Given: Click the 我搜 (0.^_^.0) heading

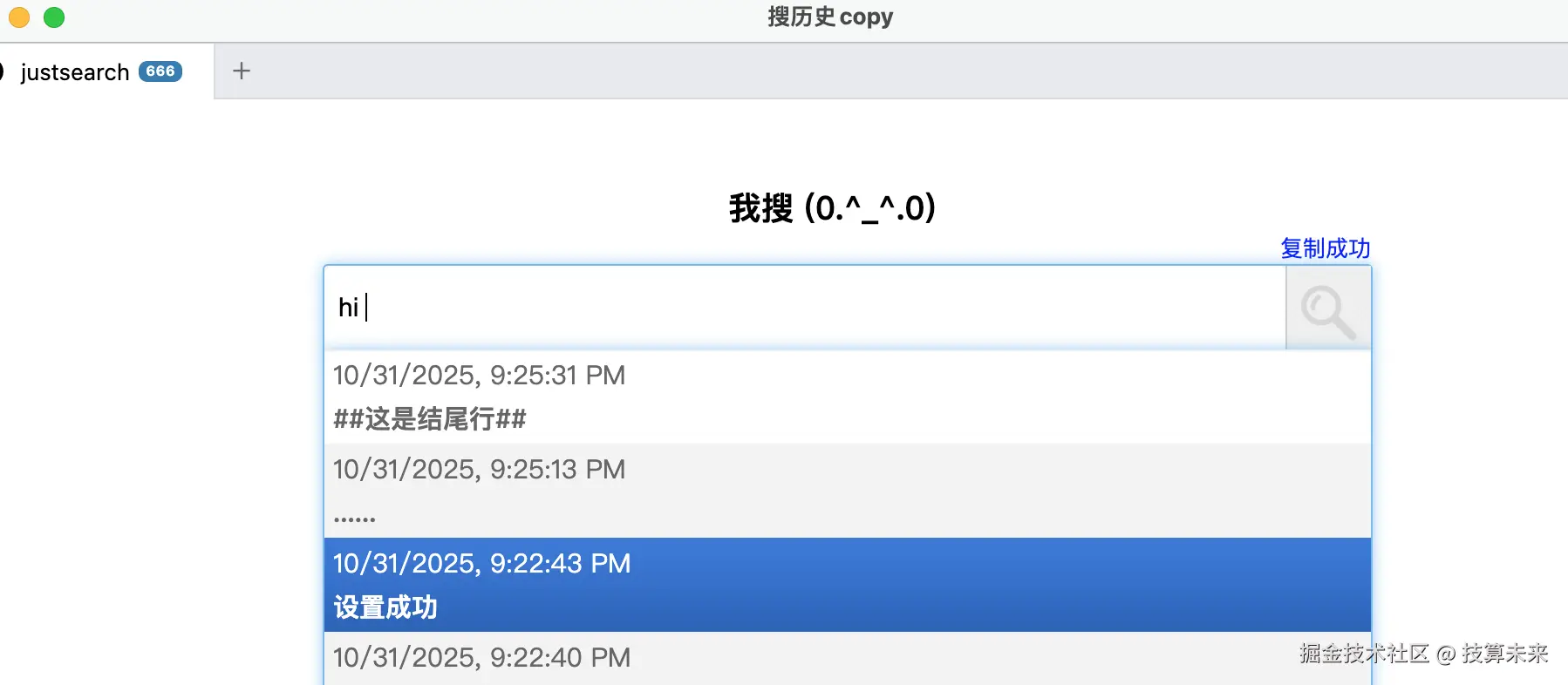Looking at the screenshot, I should tap(831, 208).
